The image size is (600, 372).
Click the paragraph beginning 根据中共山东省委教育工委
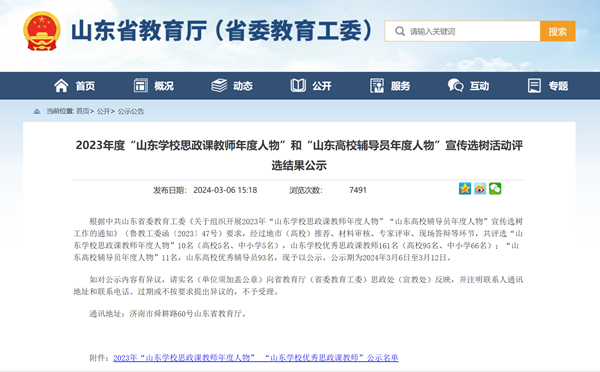[x=298, y=239]
